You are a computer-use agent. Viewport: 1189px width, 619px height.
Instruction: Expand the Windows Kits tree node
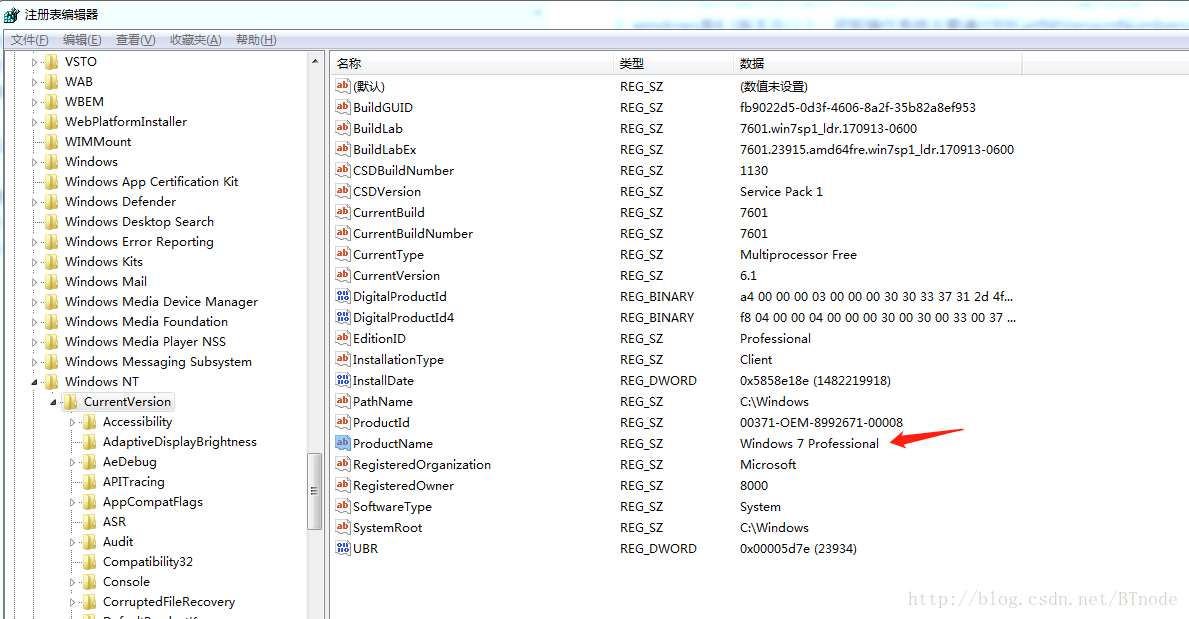(34, 262)
